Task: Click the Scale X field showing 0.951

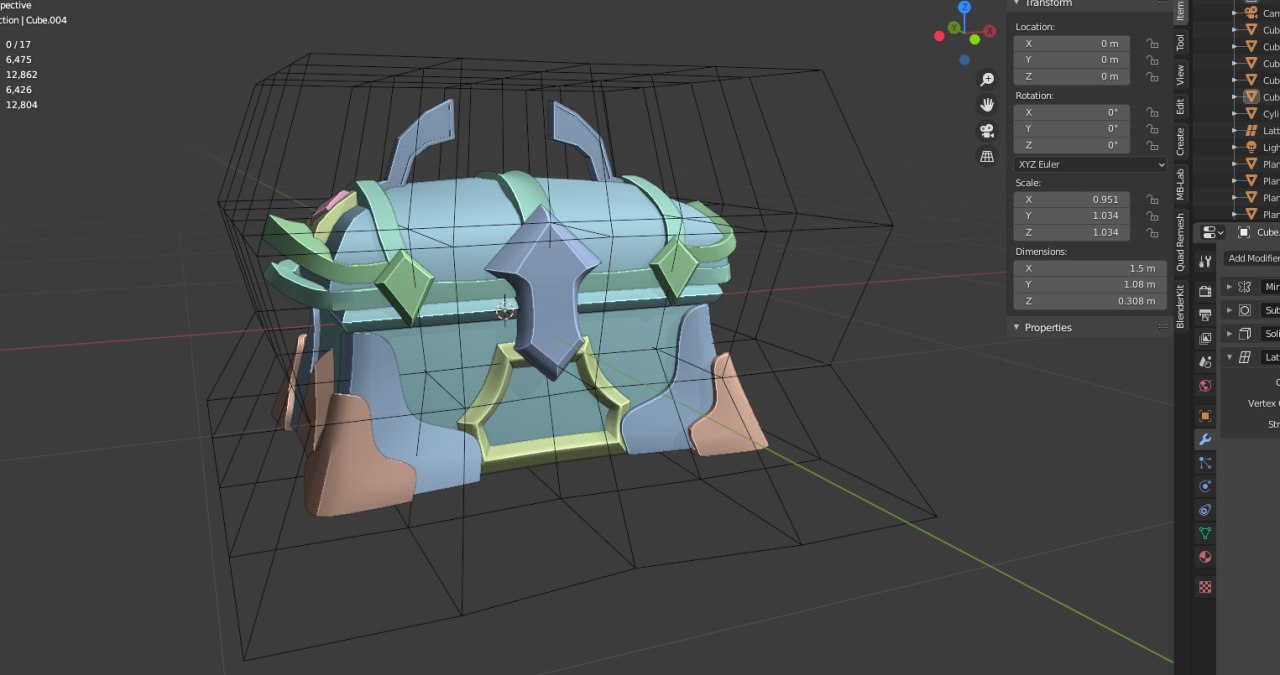Action: (x=1072, y=199)
